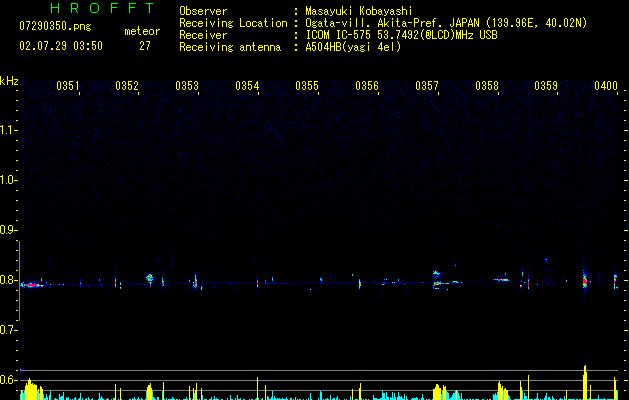Screen dimensions: 629x400
Task: Click the tallest yellow intensity peak near 0400
Action: coord(585,382)
